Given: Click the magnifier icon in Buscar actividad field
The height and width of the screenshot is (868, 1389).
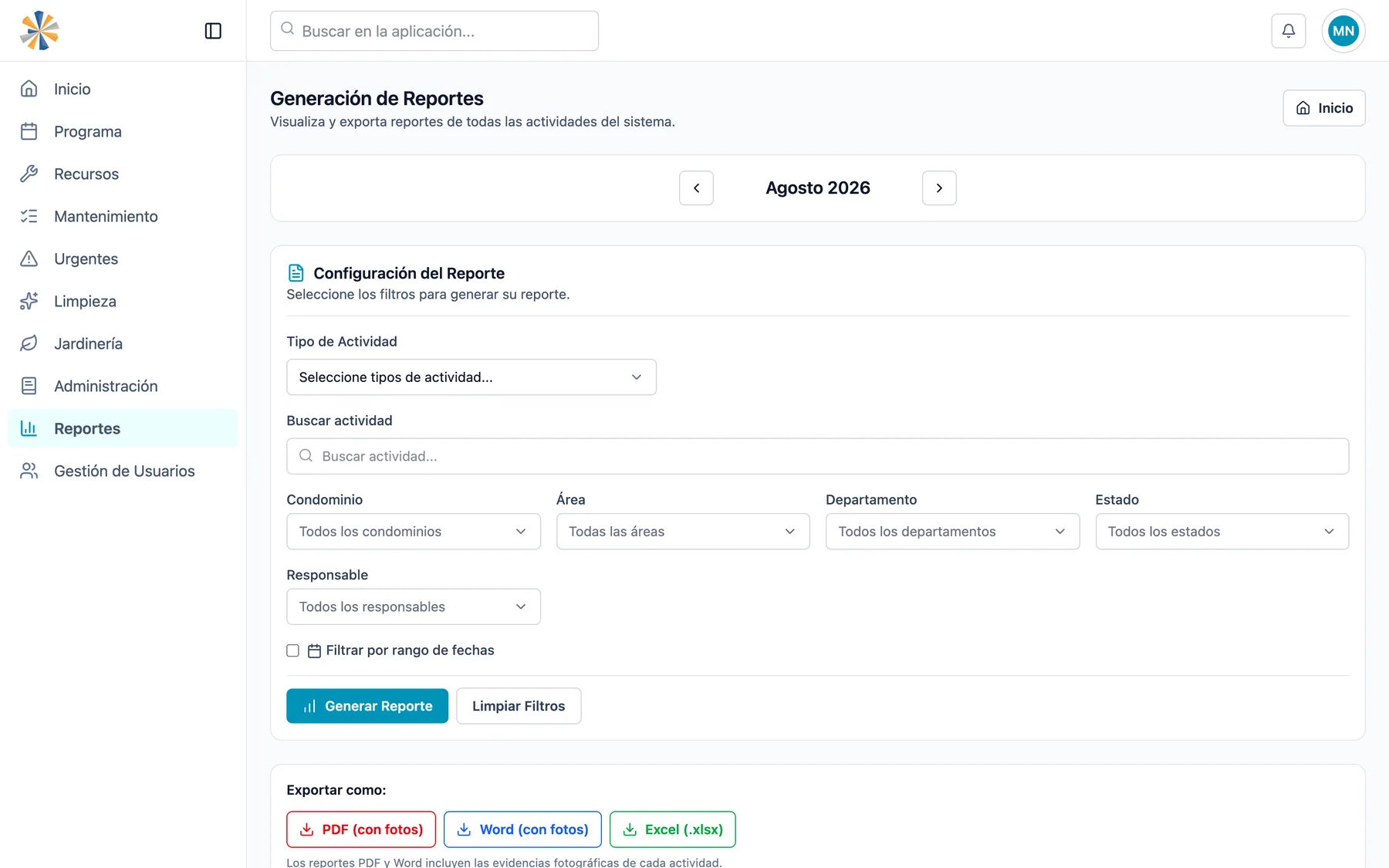Looking at the screenshot, I should [x=306, y=455].
